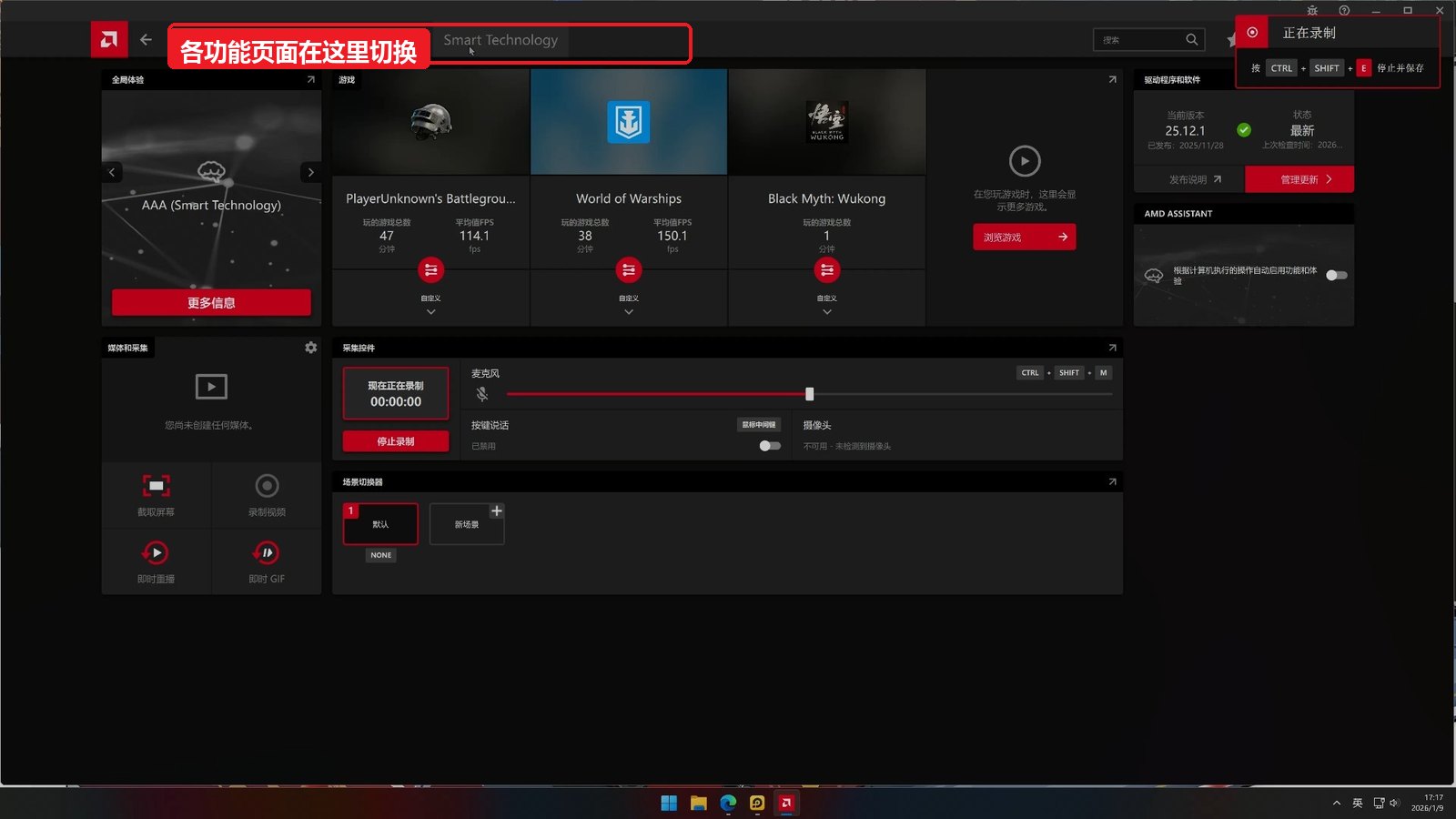Image resolution: width=1456 pixels, height=819 pixels.
Task: Add a new scene tile
Action: 467,524
